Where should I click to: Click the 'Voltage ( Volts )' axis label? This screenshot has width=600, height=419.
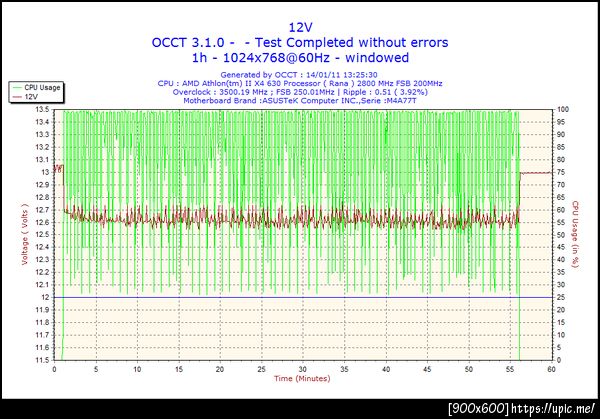point(25,234)
